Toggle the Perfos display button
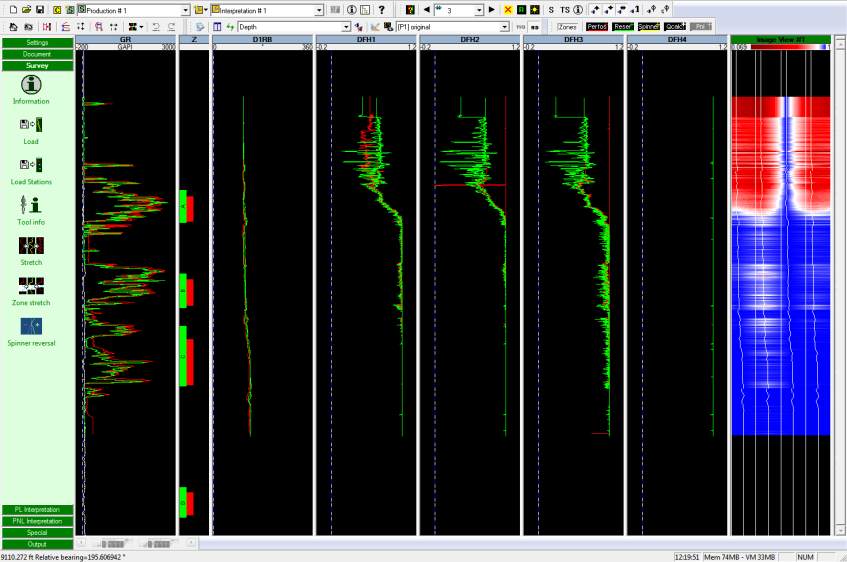Viewport: 847px width, 562px height. click(x=597, y=26)
